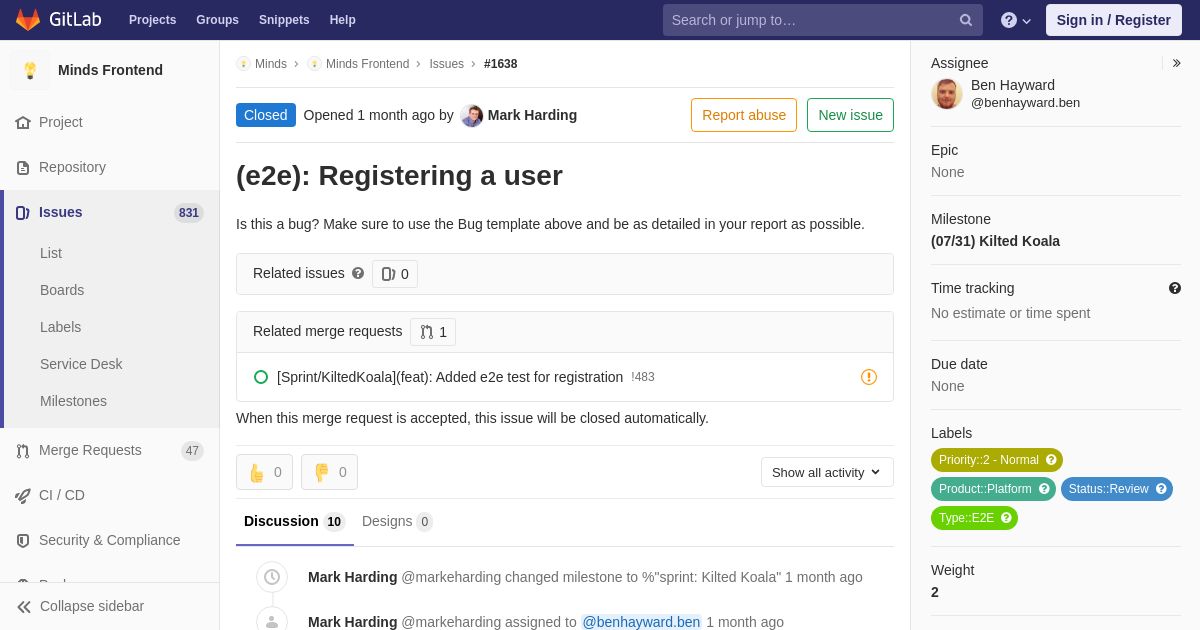This screenshot has width=1200, height=630.
Task: Click Minds Frontend project avatar in sidebar
Action: click(x=30, y=70)
